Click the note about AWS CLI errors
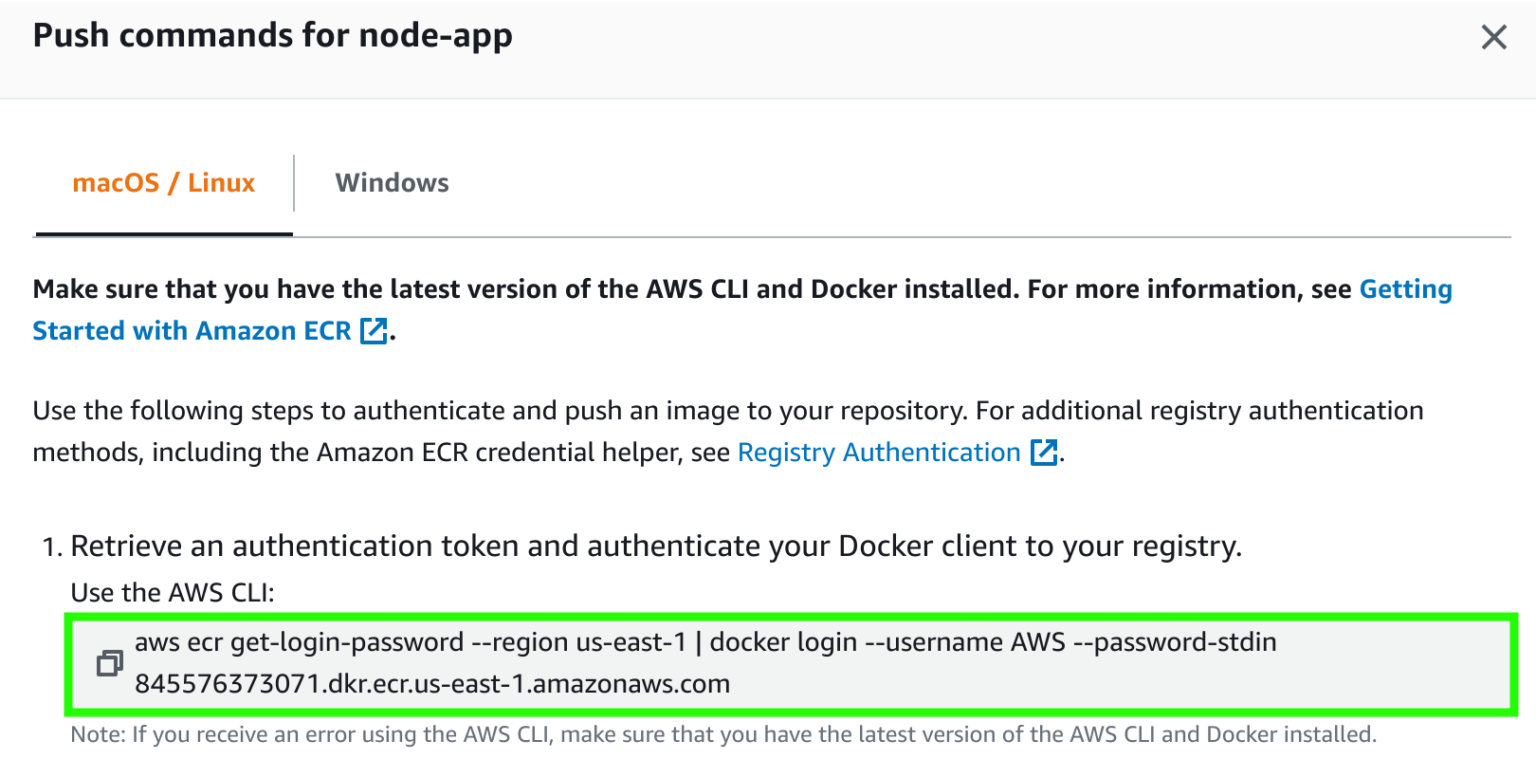 (720, 733)
